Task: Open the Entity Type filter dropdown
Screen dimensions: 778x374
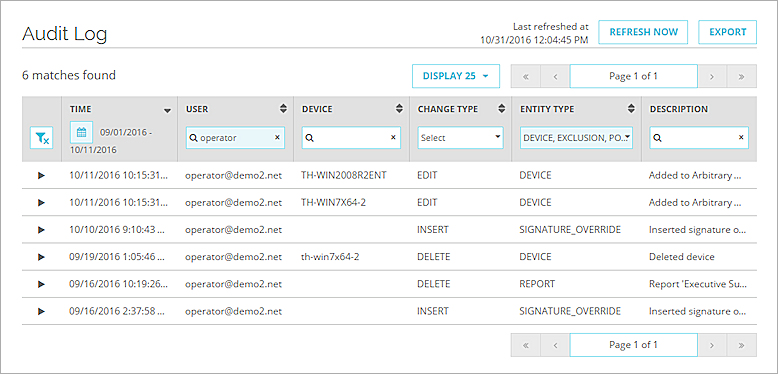Action: [577, 138]
